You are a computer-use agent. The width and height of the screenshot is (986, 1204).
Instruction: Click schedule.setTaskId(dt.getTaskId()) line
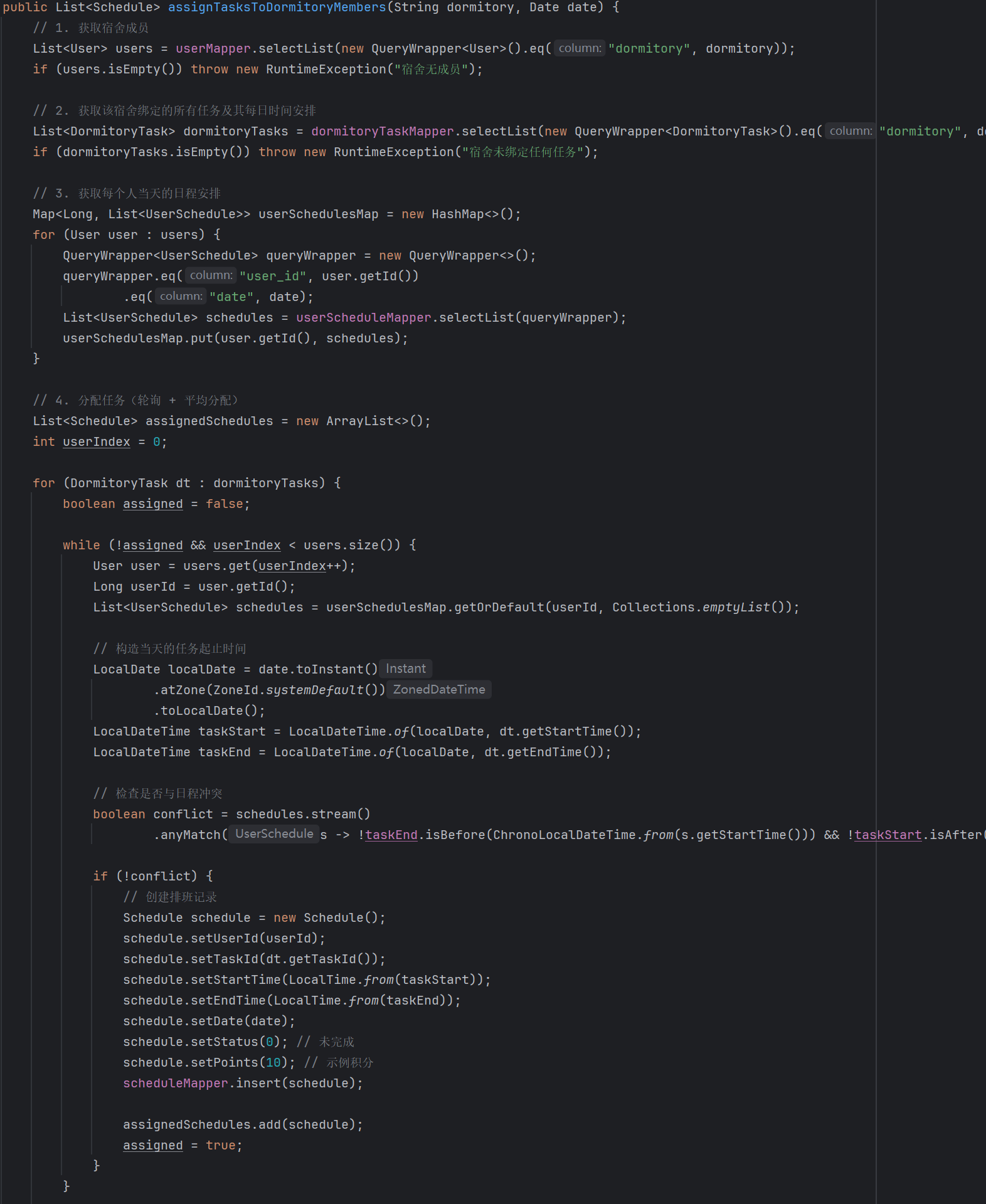point(254,959)
